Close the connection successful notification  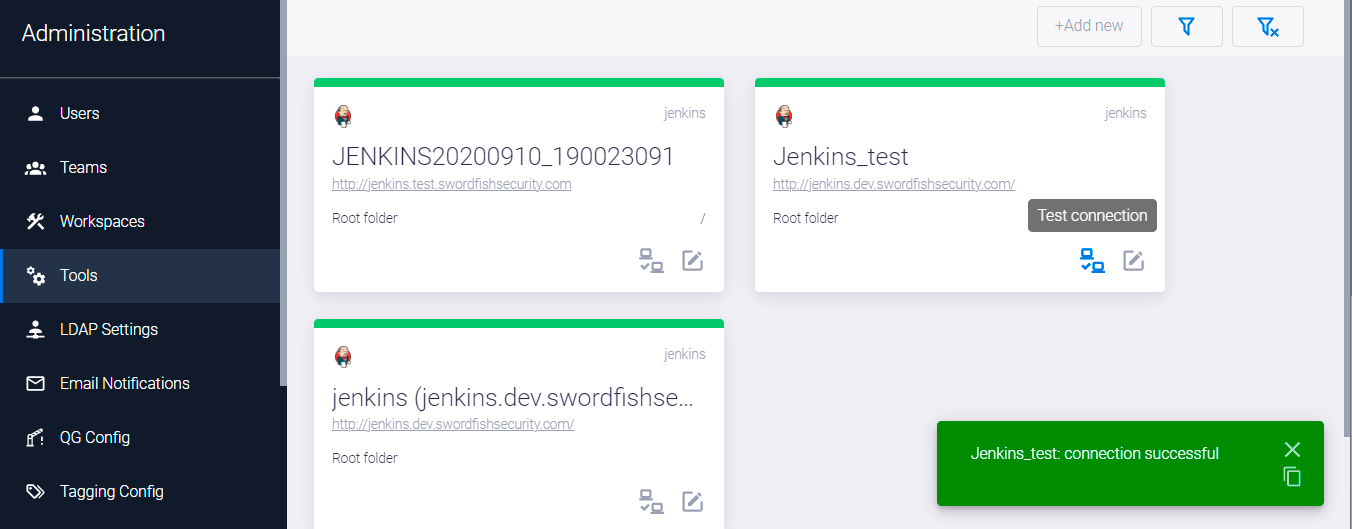coord(1292,450)
